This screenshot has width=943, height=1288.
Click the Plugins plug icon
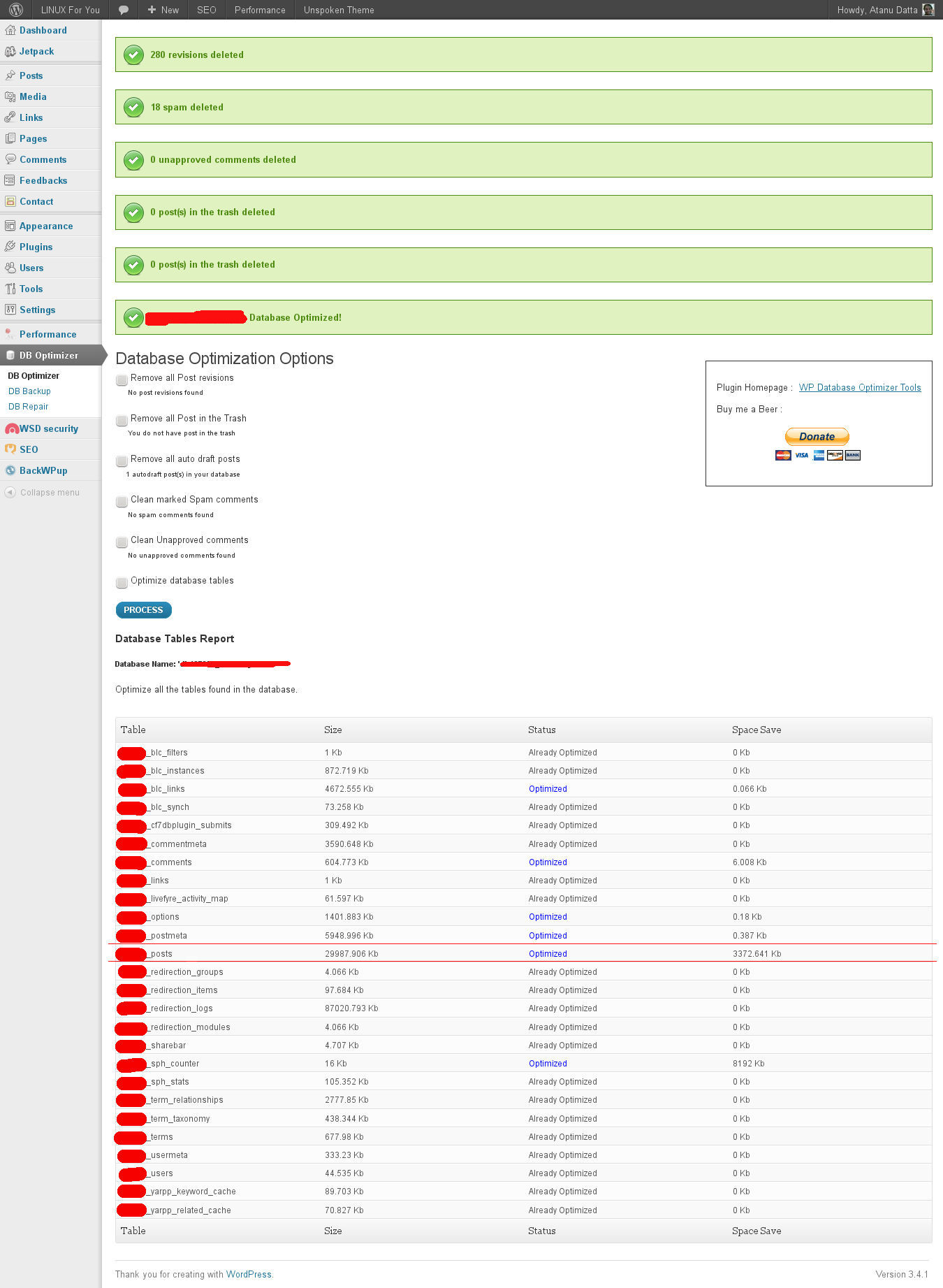10,247
